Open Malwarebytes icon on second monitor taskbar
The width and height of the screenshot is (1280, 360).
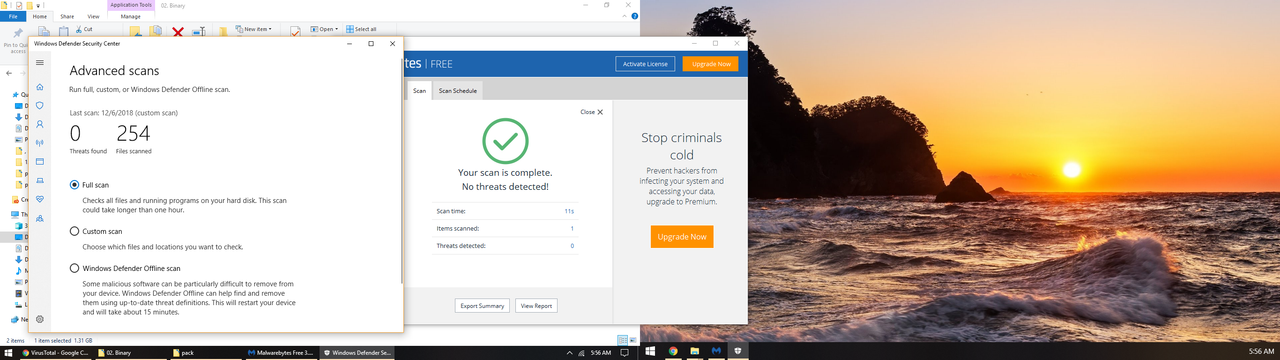(x=717, y=352)
